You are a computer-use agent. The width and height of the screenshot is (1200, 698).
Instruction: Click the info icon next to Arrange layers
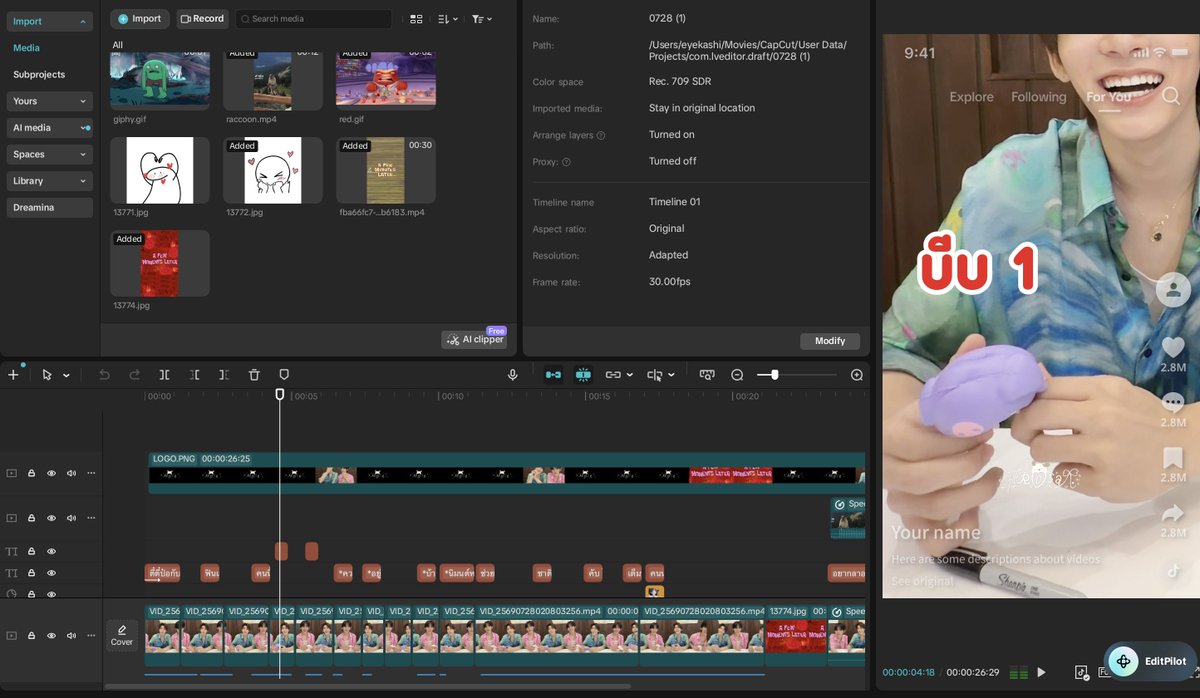601,135
